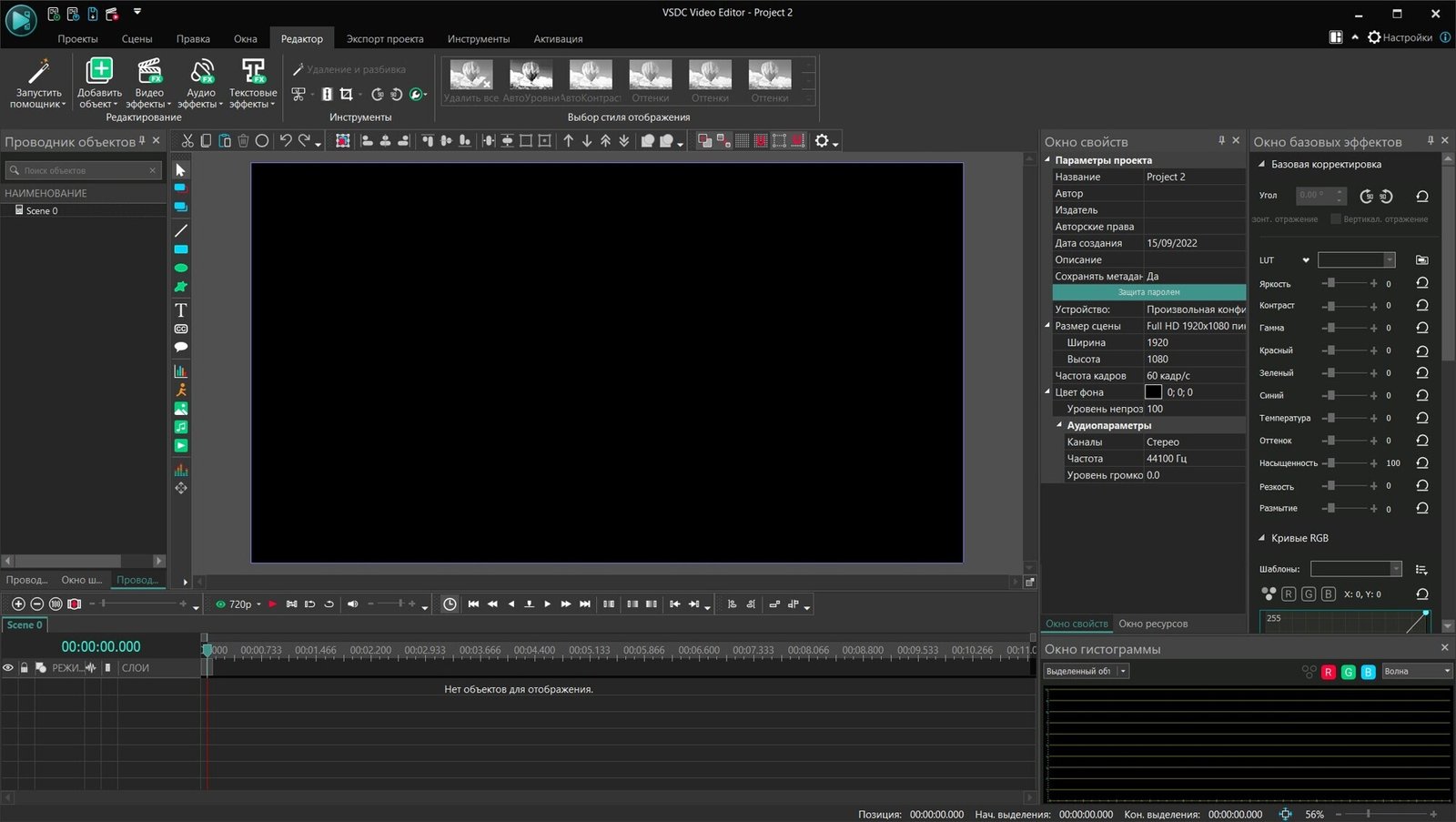The height and width of the screenshot is (822, 1456).
Task: Click the Цвет фона black color swatch
Action: point(1153,392)
